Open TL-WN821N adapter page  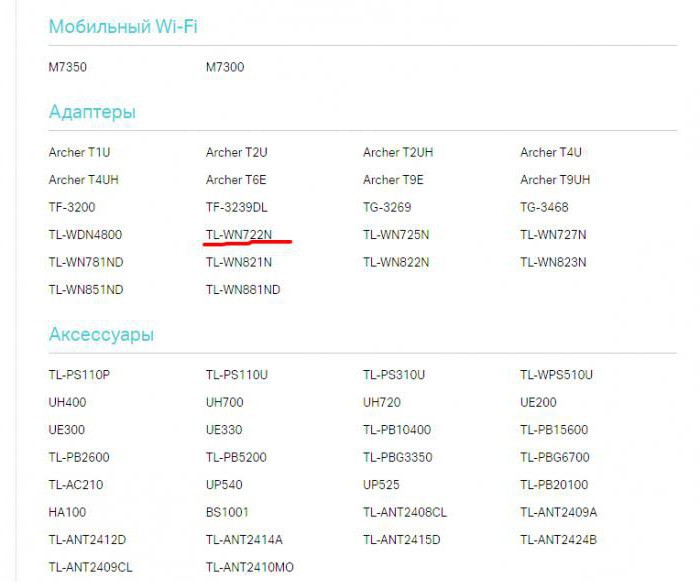(x=239, y=262)
